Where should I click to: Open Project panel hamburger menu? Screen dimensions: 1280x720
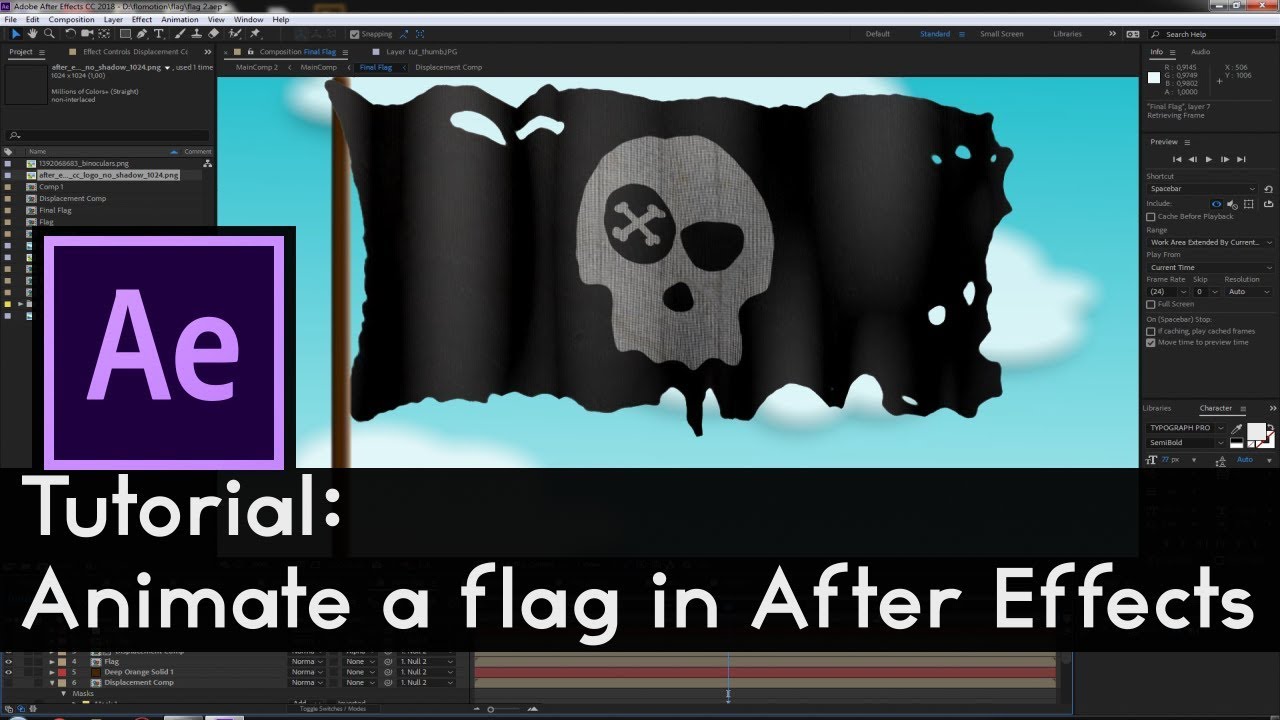(x=43, y=52)
